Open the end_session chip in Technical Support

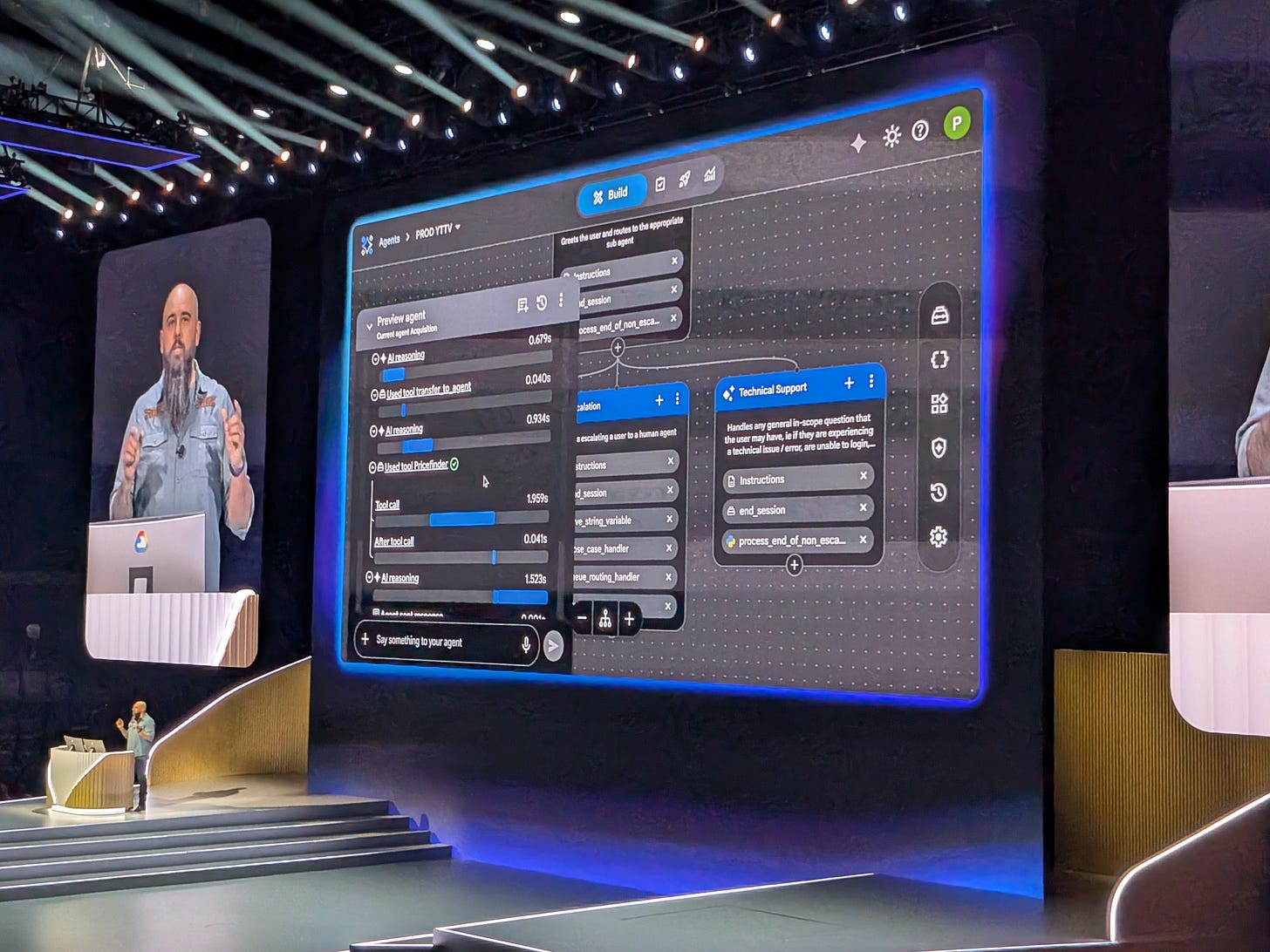click(798, 509)
